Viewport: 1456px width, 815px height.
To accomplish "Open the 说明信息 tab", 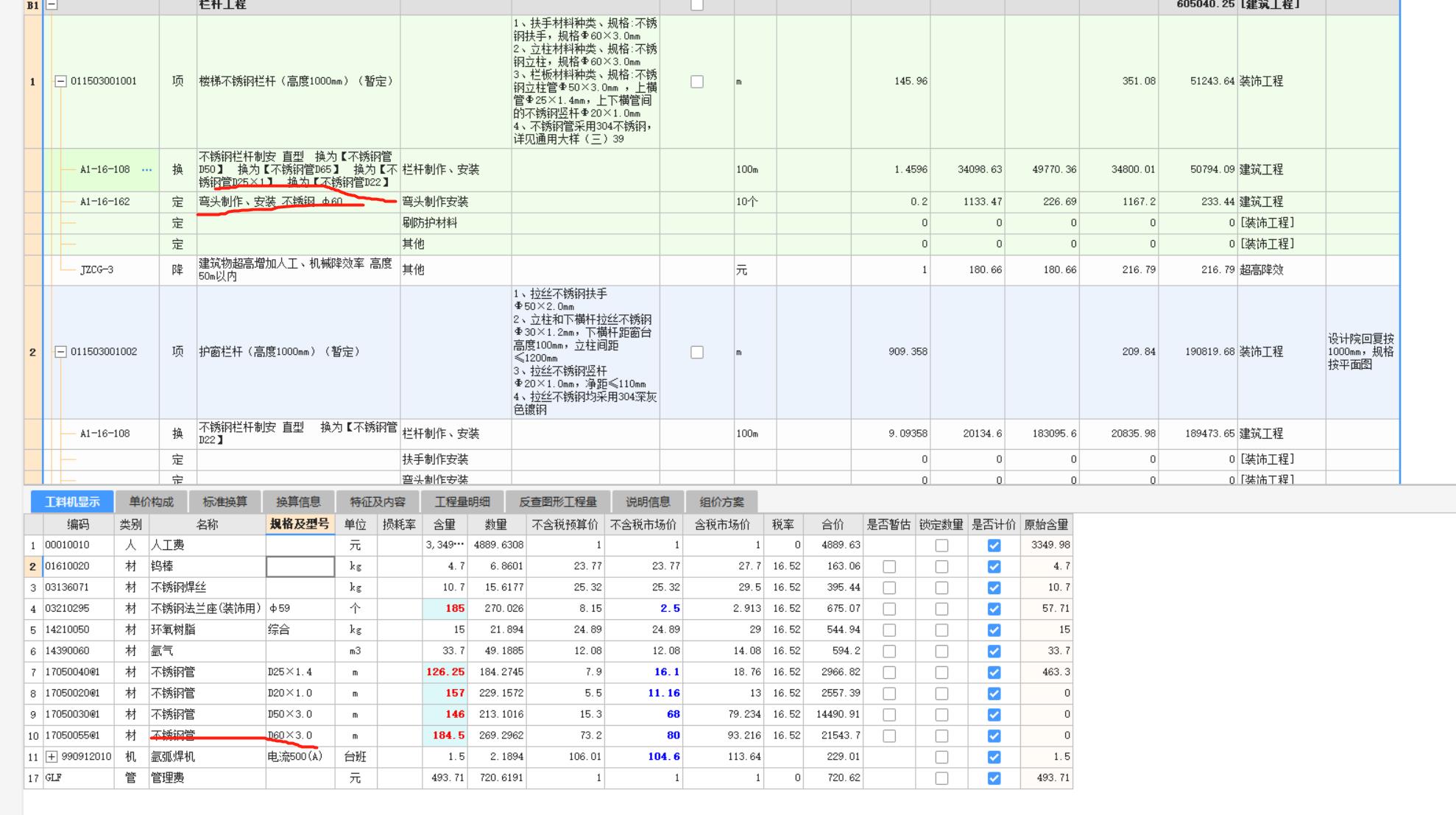I will [x=648, y=502].
